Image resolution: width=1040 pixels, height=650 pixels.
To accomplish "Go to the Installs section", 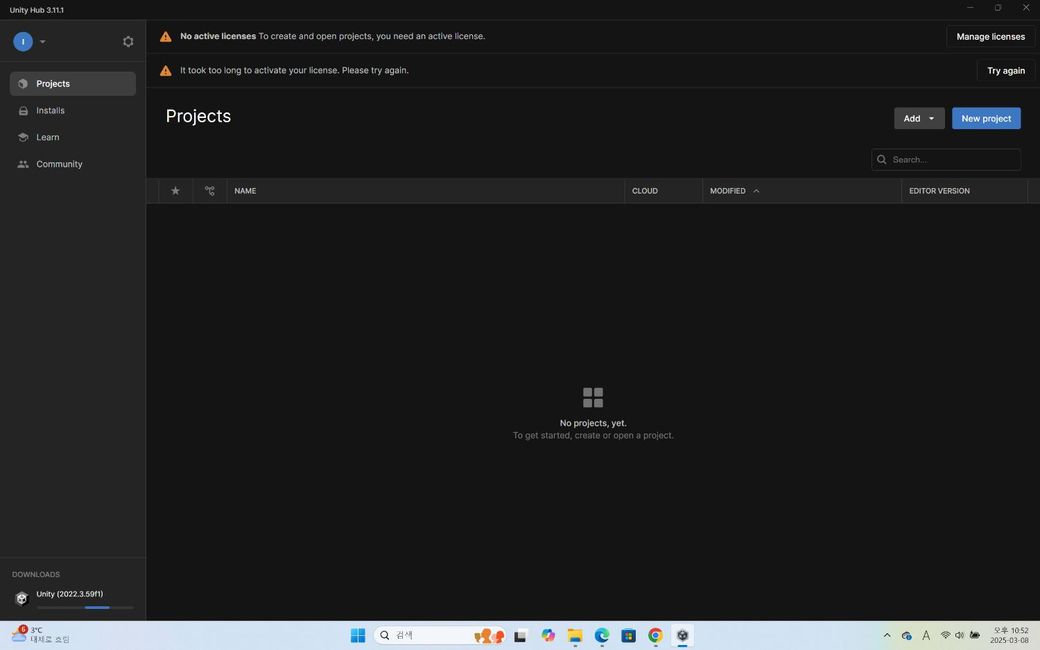I will 50,111.
